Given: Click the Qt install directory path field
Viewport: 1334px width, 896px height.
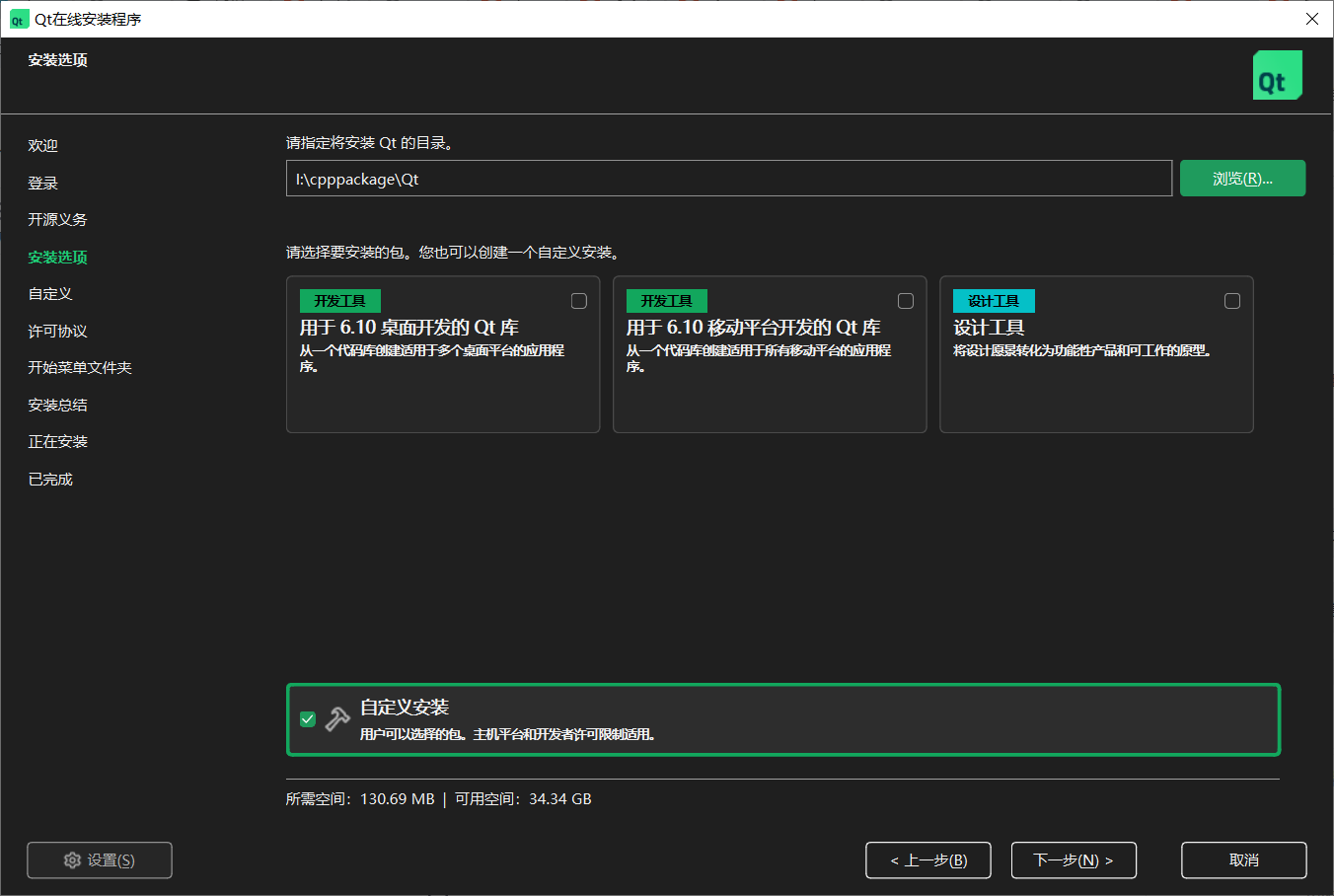Looking at the screenshot, I should point(729,179).
